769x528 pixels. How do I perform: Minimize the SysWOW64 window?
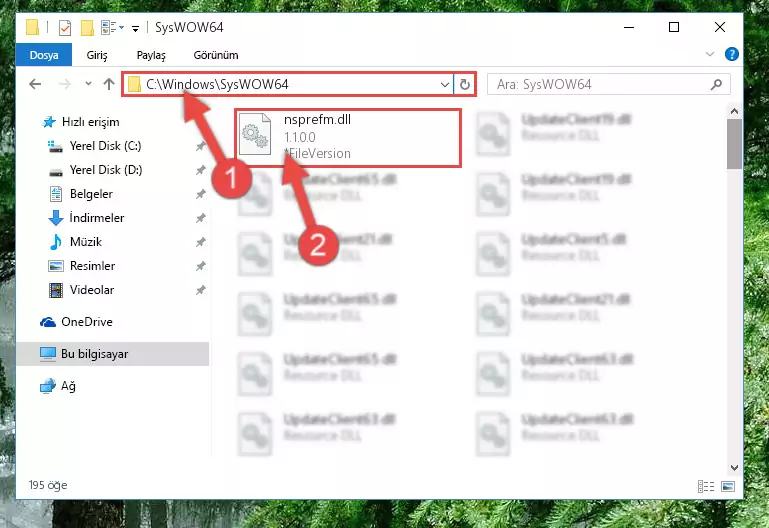point(629,27)
